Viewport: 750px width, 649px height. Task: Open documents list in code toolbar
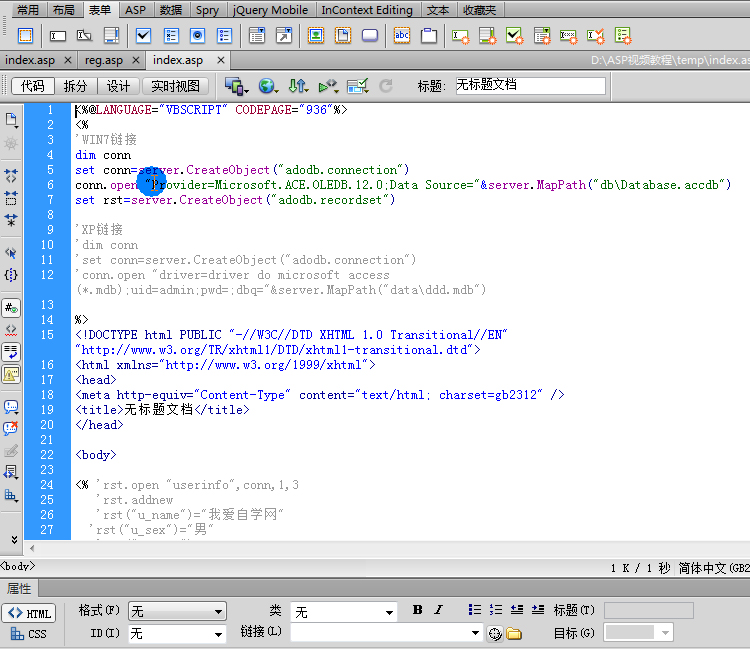click(11, 120)
